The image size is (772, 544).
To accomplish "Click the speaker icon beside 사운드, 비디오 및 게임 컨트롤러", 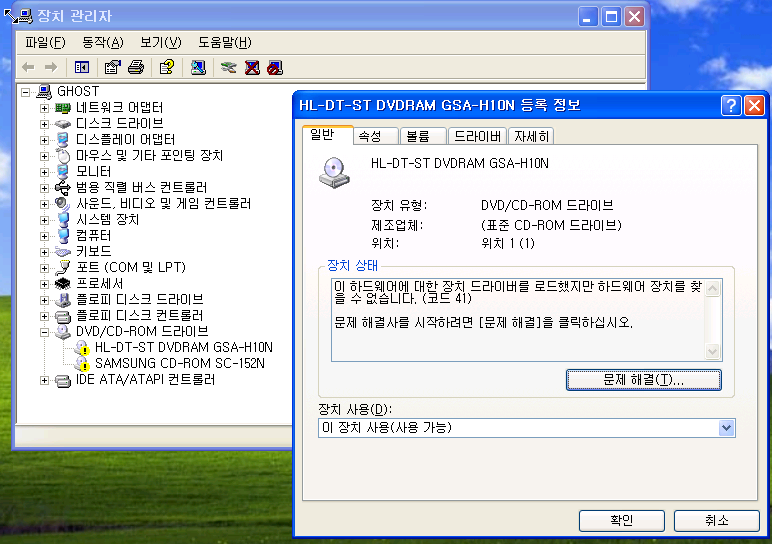I will click(x=63, y=203).
